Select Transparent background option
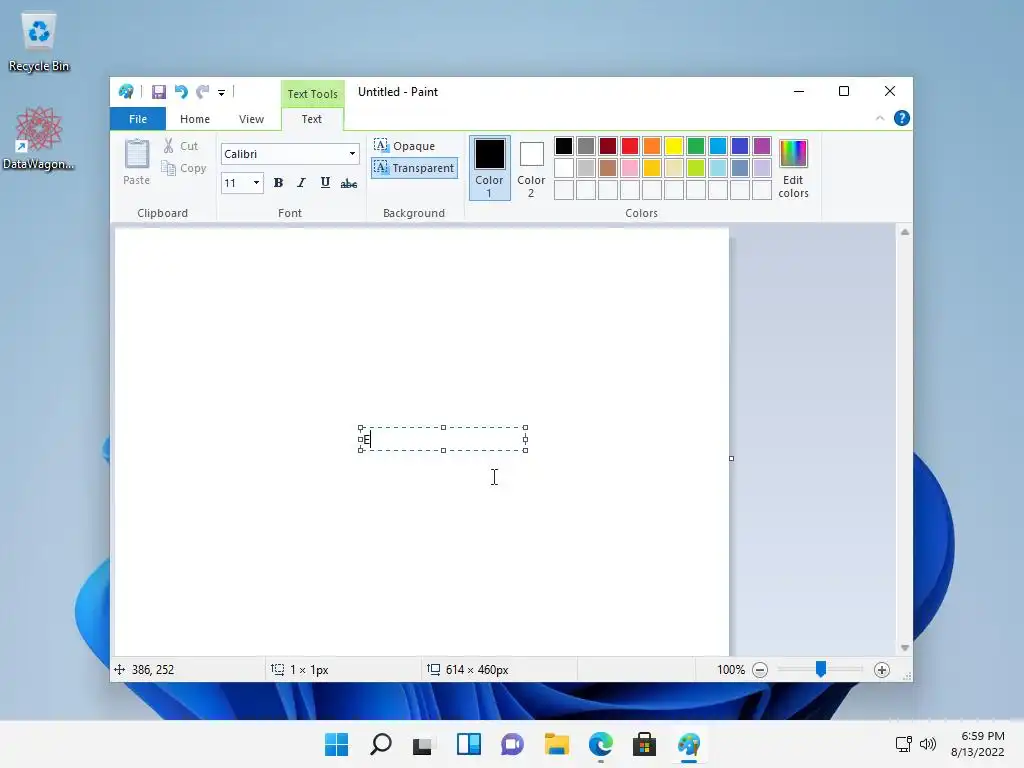 click(414, 168)
